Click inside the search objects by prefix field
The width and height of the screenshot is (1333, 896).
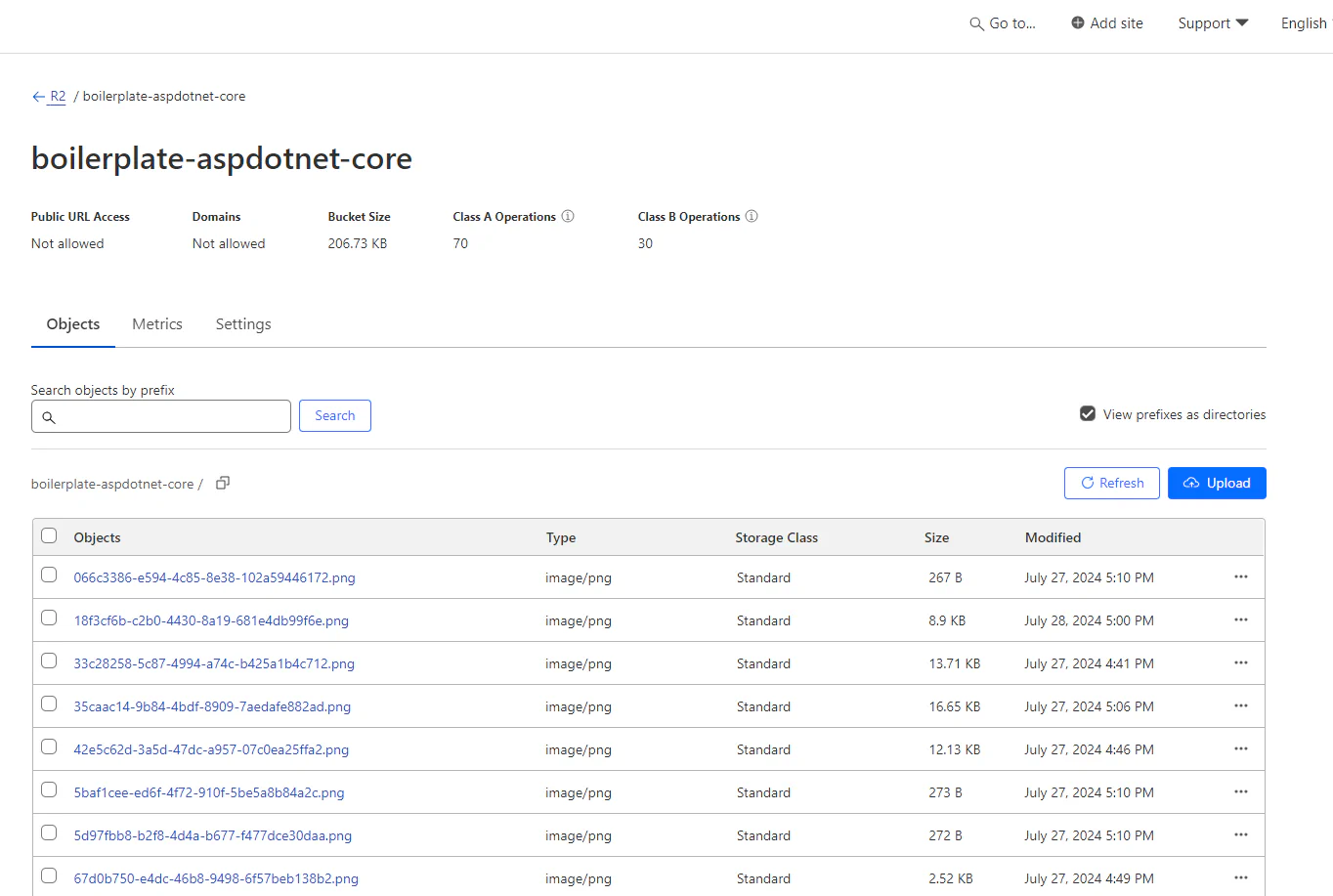click(x=161, y=416)
